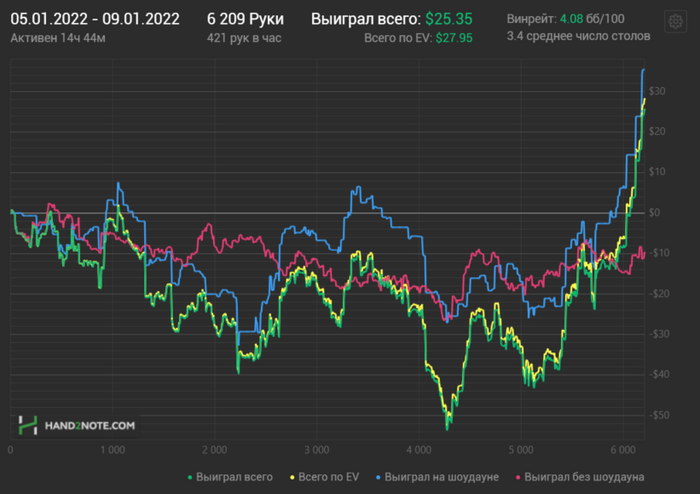Click the 5 000 x-axis label

[521, 450]
